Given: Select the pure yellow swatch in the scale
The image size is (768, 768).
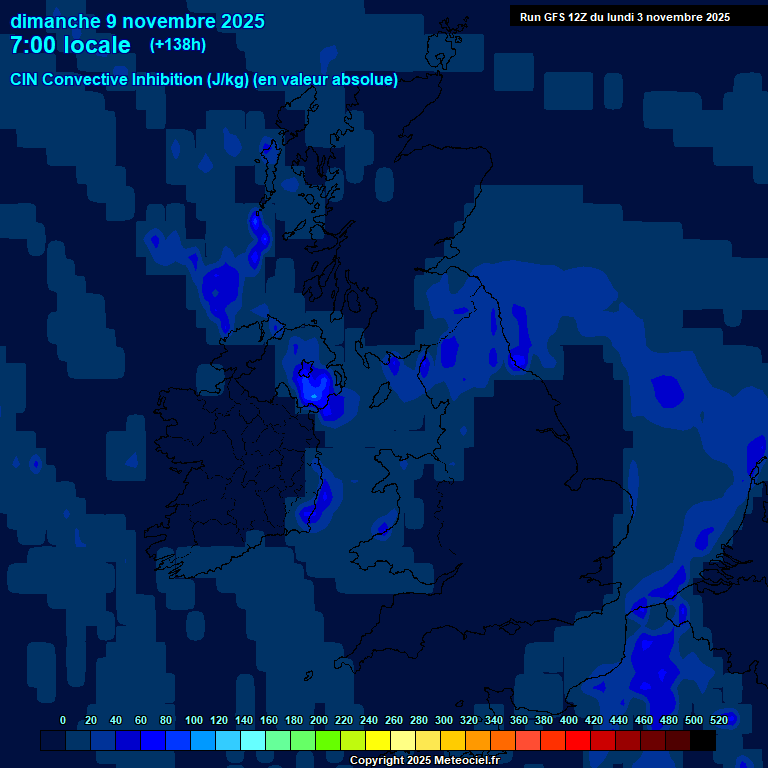Looking at the screenshot, I should [x=378, y=741].
